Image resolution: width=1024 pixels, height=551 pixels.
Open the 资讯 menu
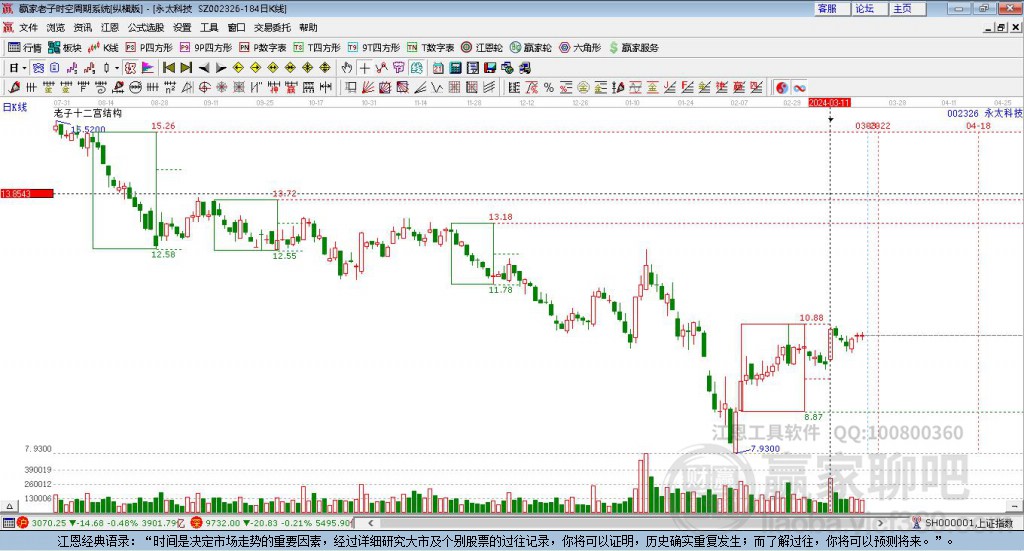[82, 27]
